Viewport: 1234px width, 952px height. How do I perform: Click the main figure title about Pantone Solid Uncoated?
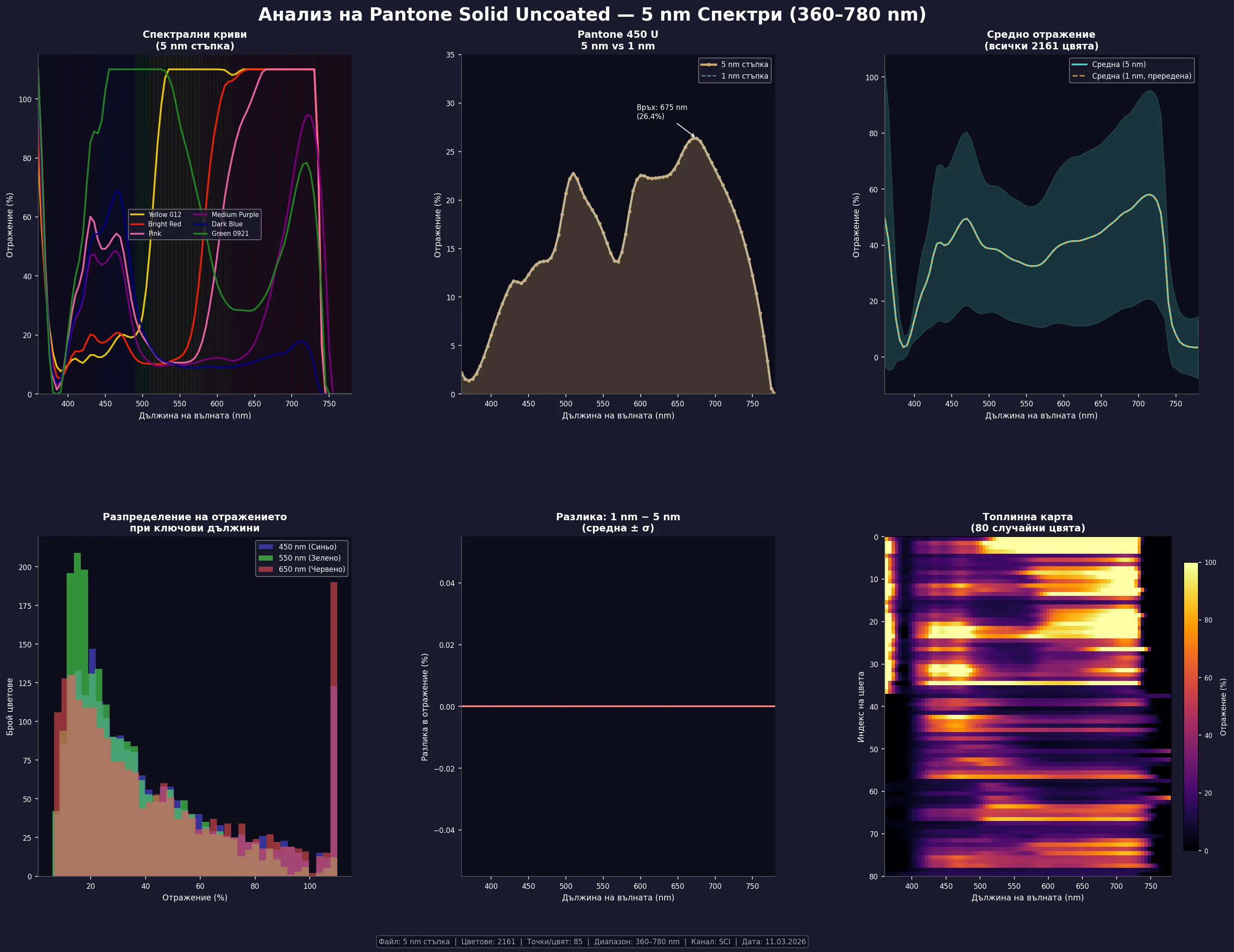pos(592,14)
